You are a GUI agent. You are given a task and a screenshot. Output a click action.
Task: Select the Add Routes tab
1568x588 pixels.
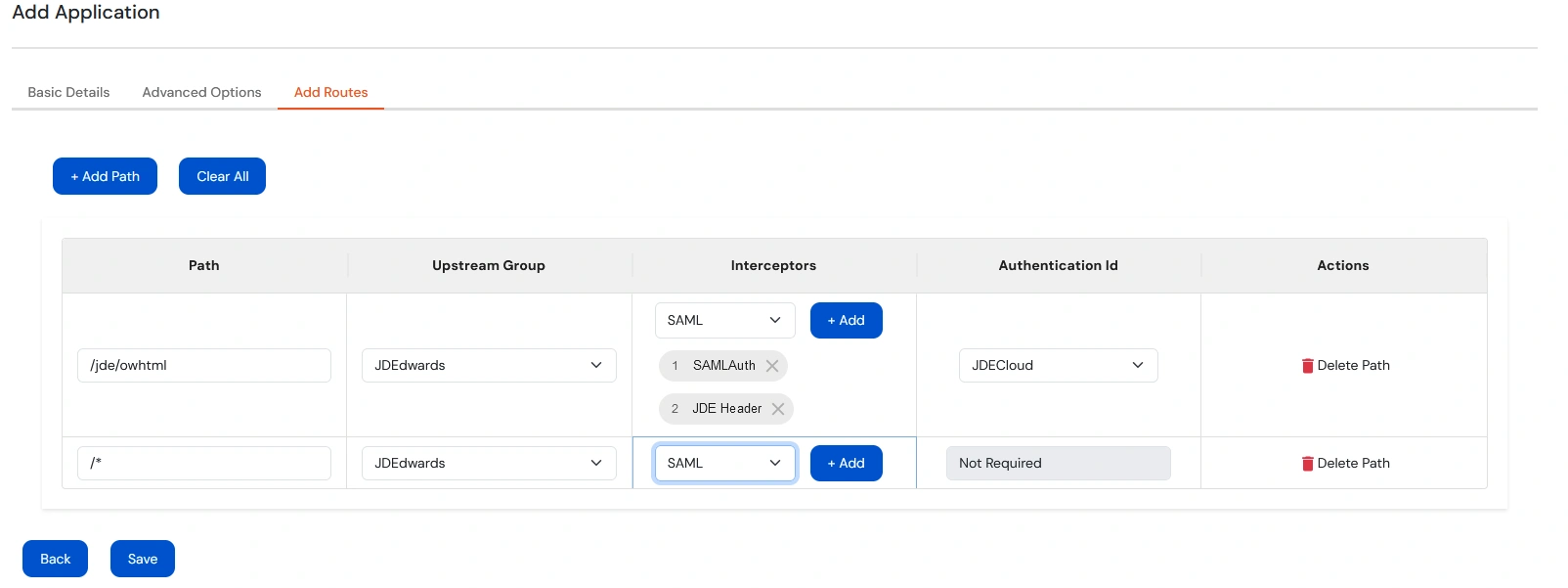(x=330, y=92)
